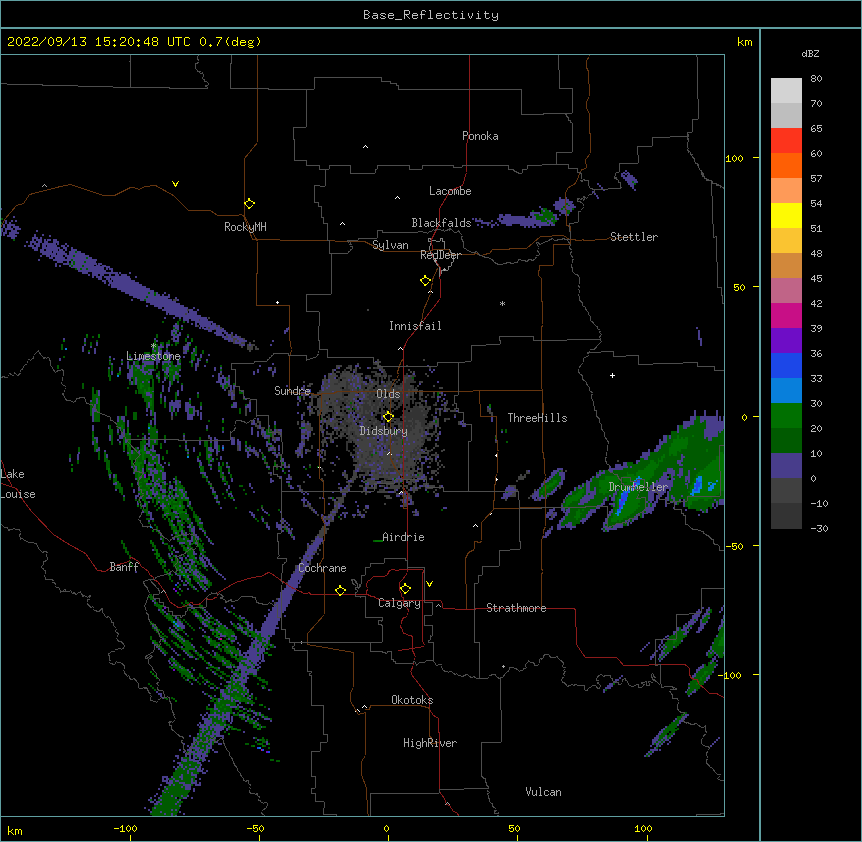The height and width of the screenshot is (842, 862).
Task: Click the yellow diamond marker above Calgary label
Action: 405,589
